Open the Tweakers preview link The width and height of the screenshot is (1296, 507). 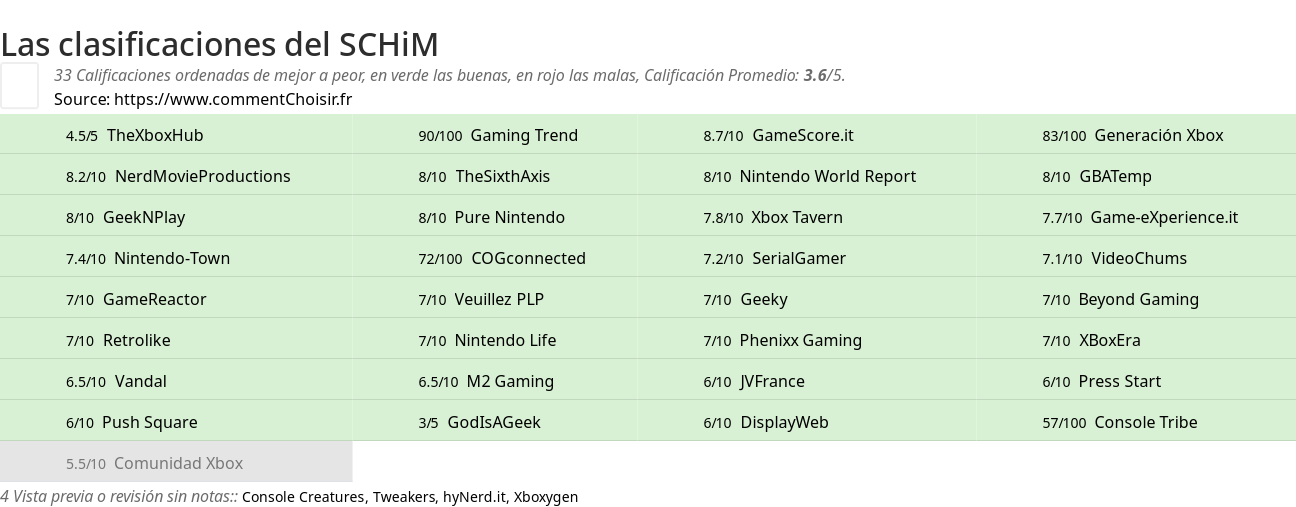click(x=404, y=497)
